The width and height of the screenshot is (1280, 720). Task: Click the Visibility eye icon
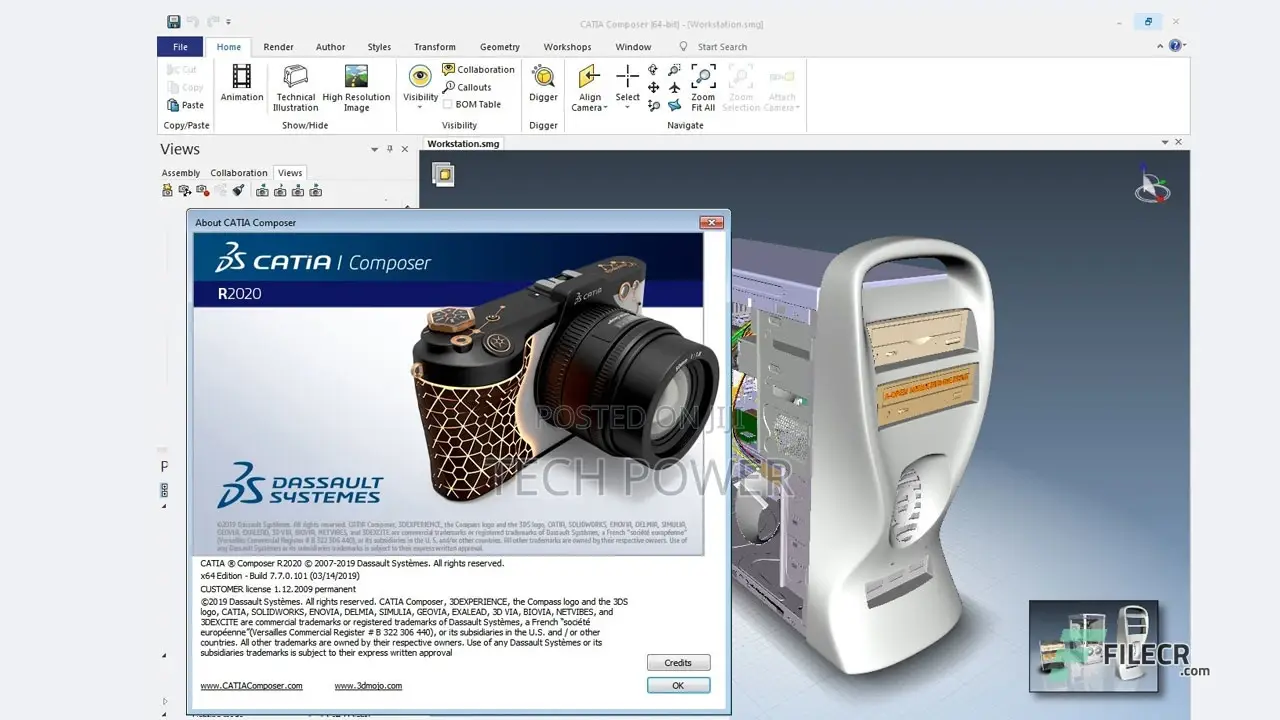(x=420, y=76)
